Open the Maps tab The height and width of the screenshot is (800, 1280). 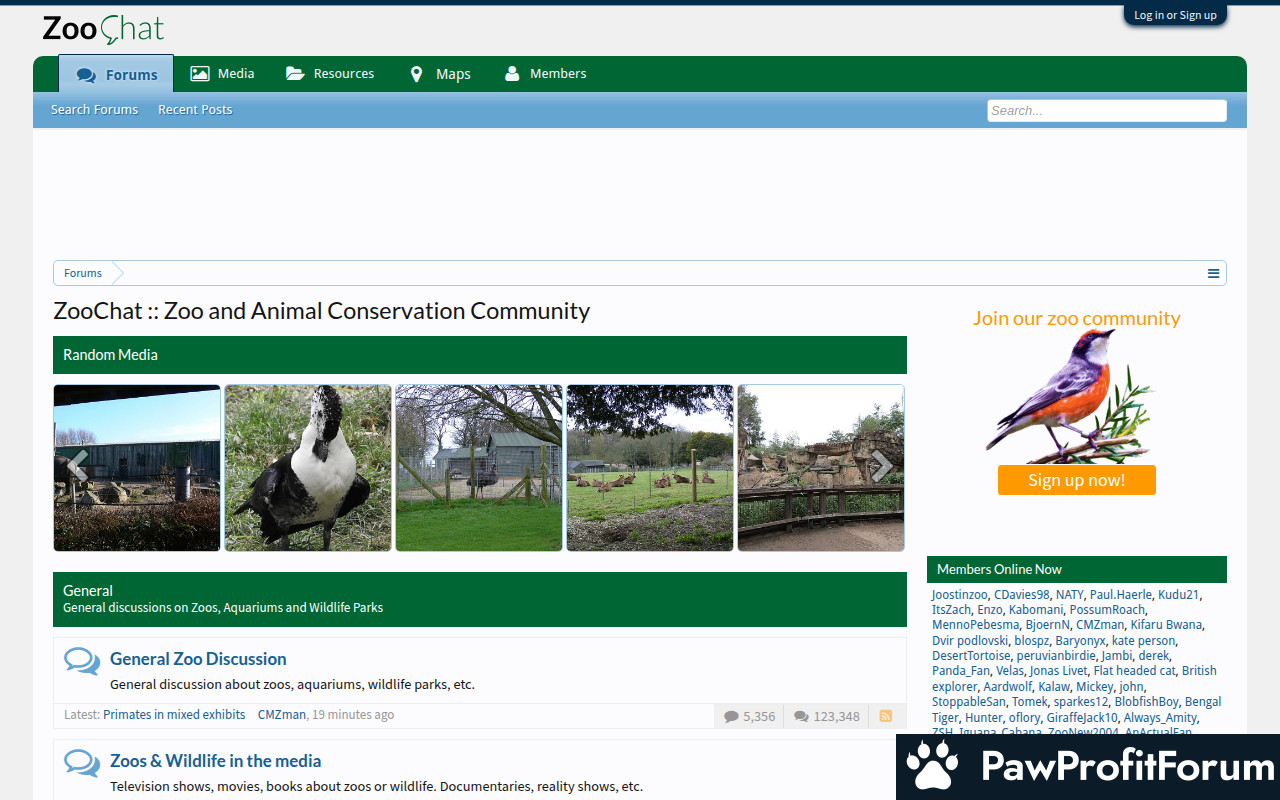click(x=440, y=74)
